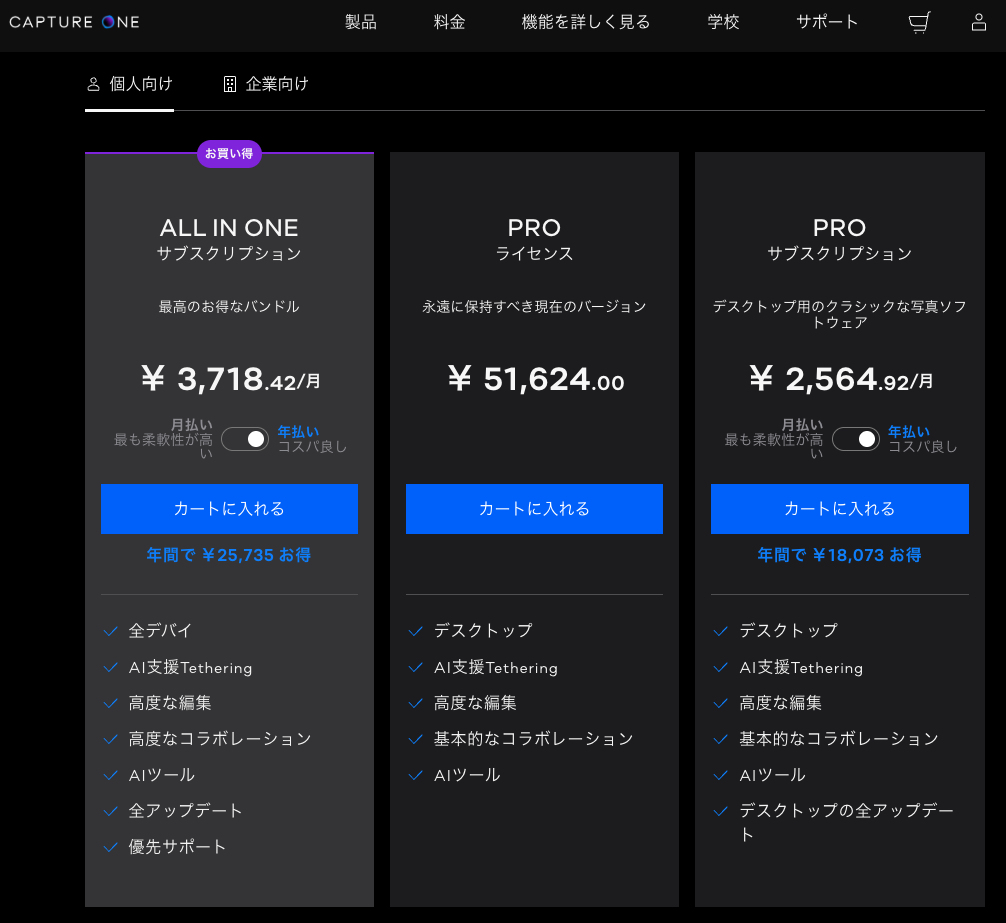Expand the 学校 menu

pyautogui.click(x=723, y=22)
